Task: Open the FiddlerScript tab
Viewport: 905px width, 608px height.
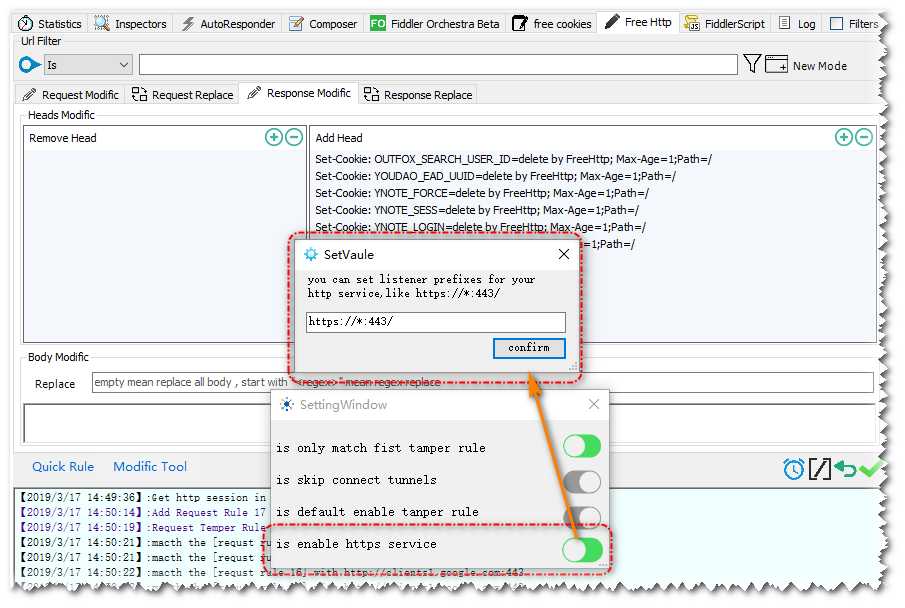Action: coord(724,24)
